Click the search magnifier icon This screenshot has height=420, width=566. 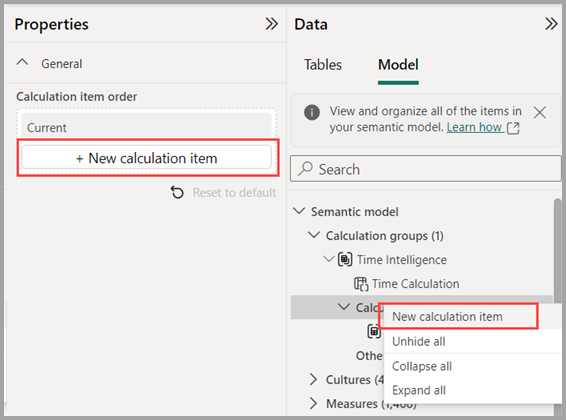[305, 169]
